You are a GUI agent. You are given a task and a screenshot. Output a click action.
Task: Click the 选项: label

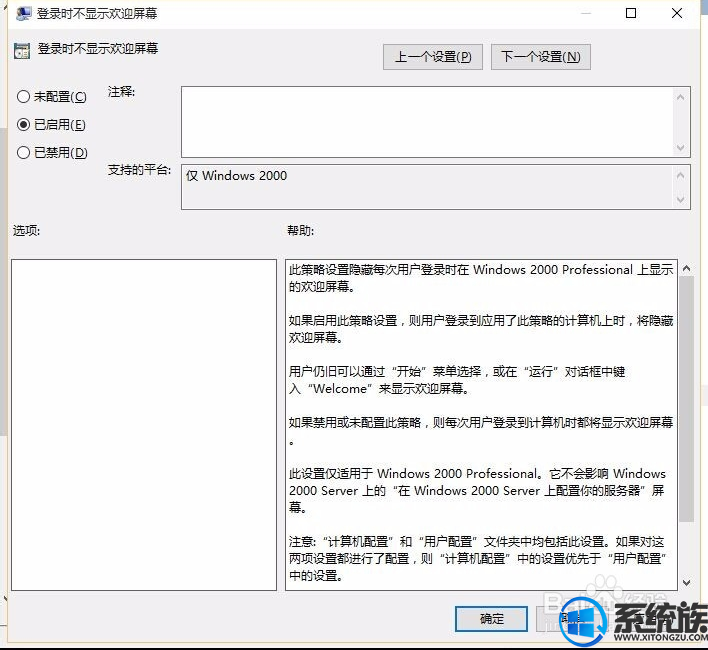[26, 231]
